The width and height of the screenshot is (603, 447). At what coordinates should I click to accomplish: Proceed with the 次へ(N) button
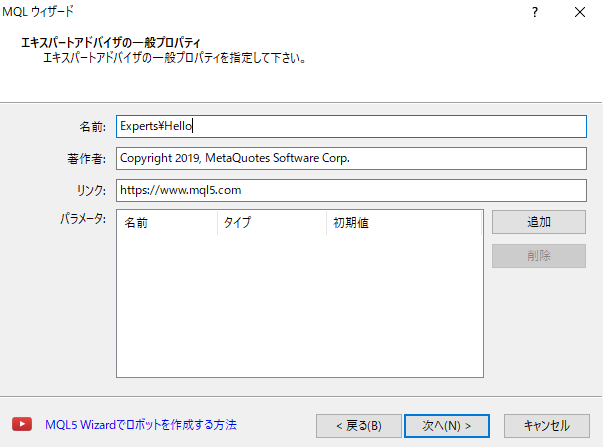coord(447,426)
